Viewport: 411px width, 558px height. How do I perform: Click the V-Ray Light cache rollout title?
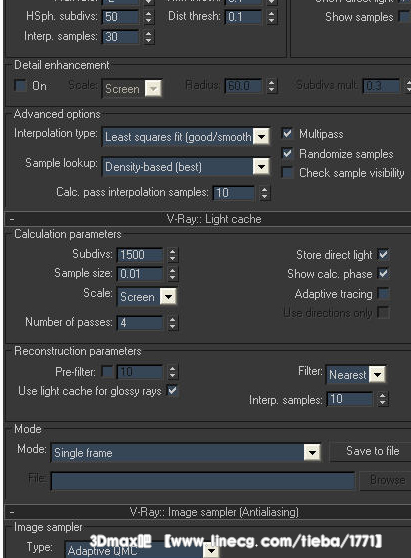pyautogui.click(x=214, y=219)
